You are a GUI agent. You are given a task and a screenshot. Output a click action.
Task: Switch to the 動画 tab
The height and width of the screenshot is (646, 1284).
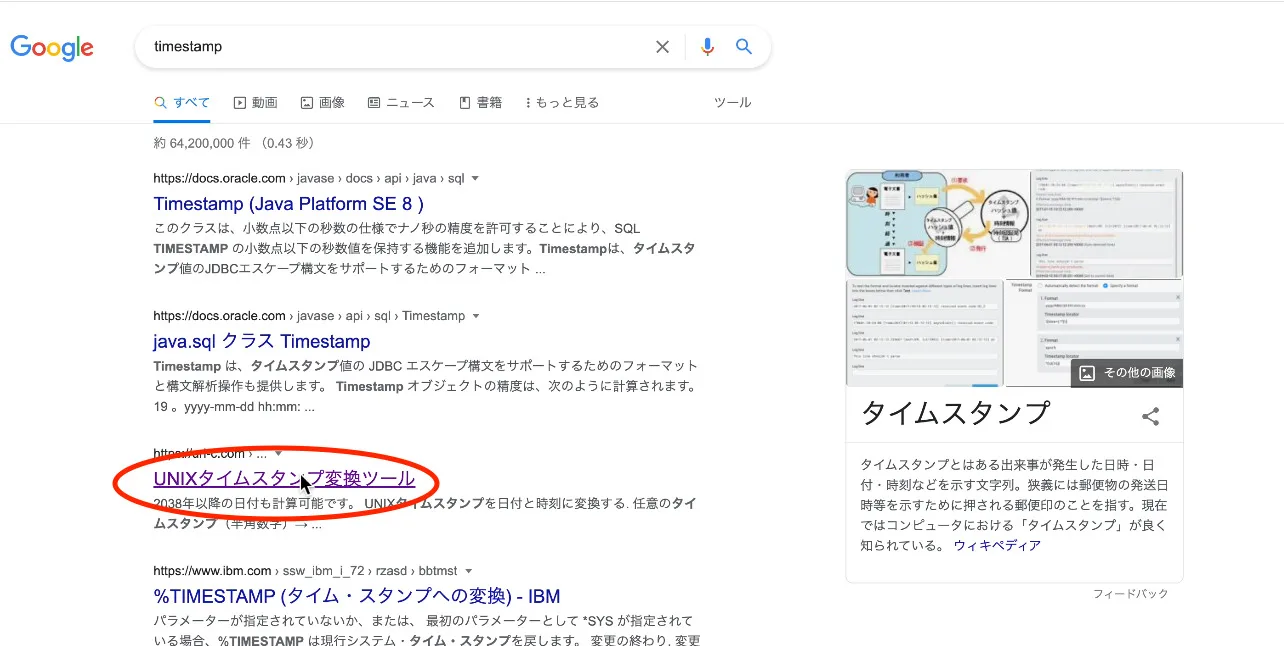[x=255, y=102]
